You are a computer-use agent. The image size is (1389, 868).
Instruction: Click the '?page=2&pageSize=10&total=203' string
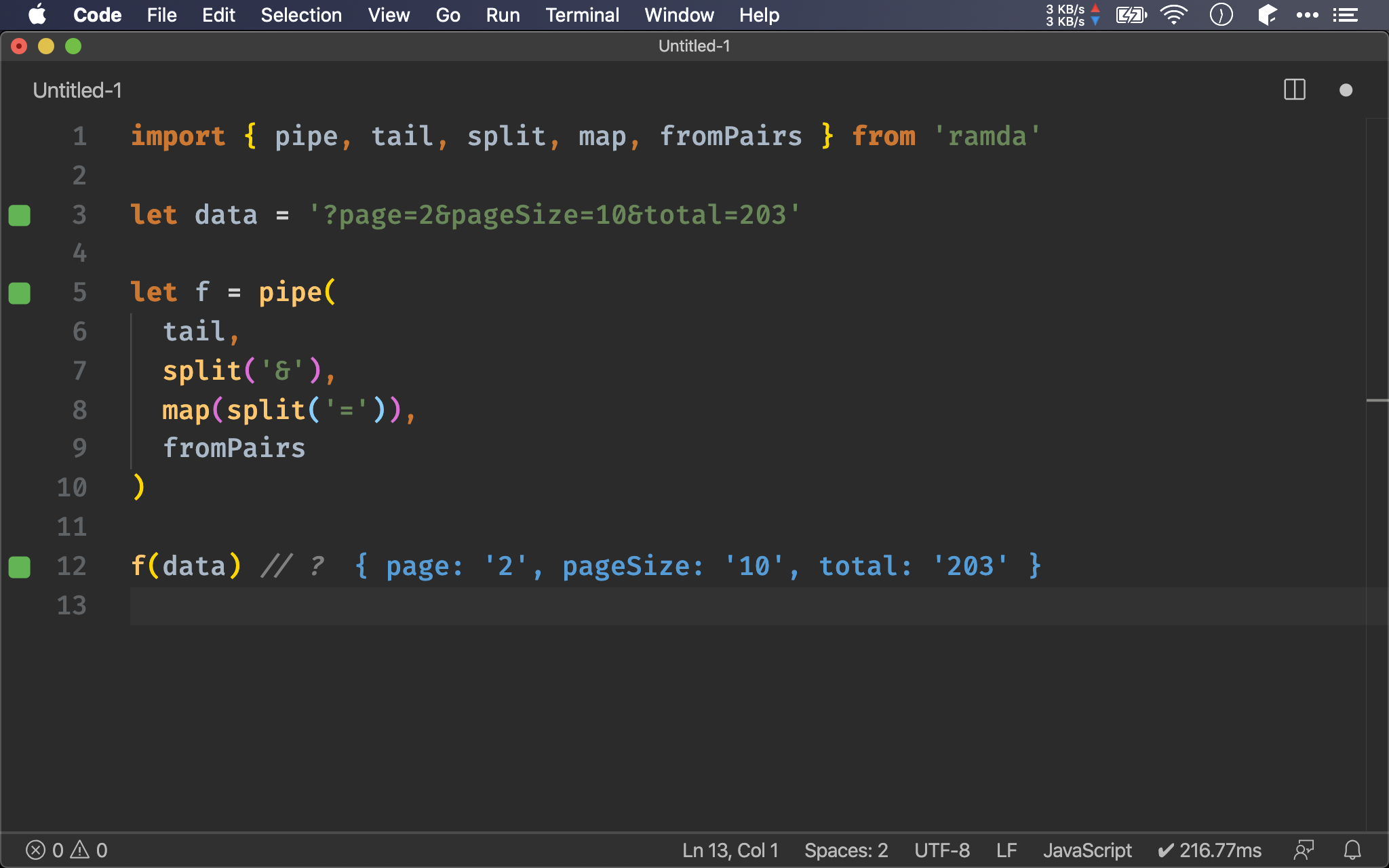(x=554, y=215)
